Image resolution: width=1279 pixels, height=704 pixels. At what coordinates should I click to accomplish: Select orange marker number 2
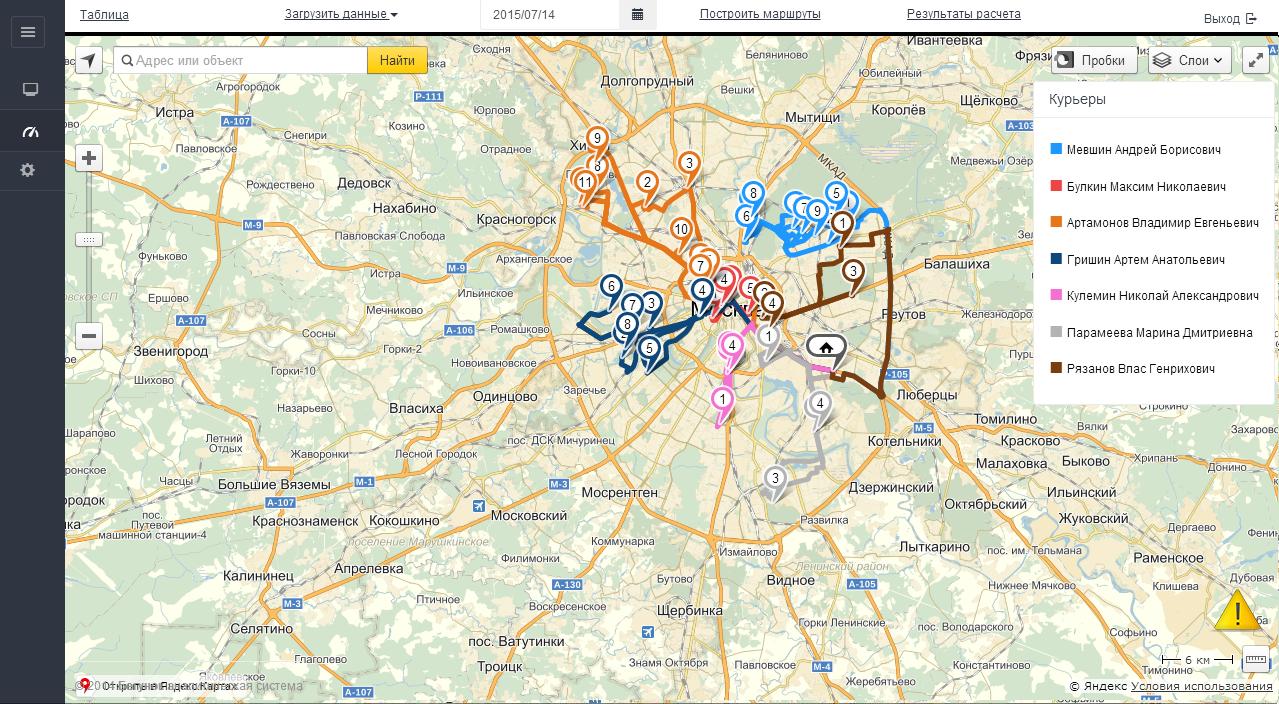pos(648,182)
